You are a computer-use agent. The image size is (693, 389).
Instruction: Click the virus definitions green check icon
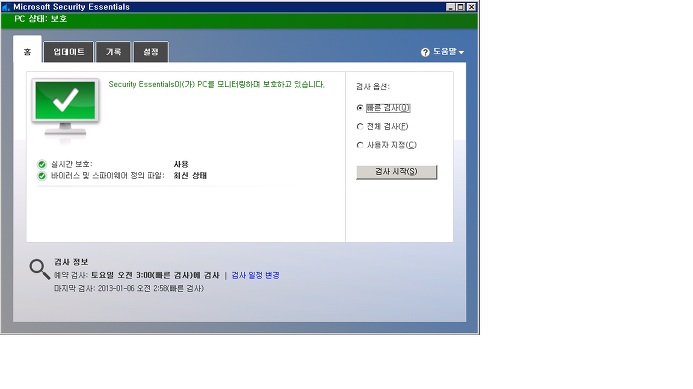42,176
